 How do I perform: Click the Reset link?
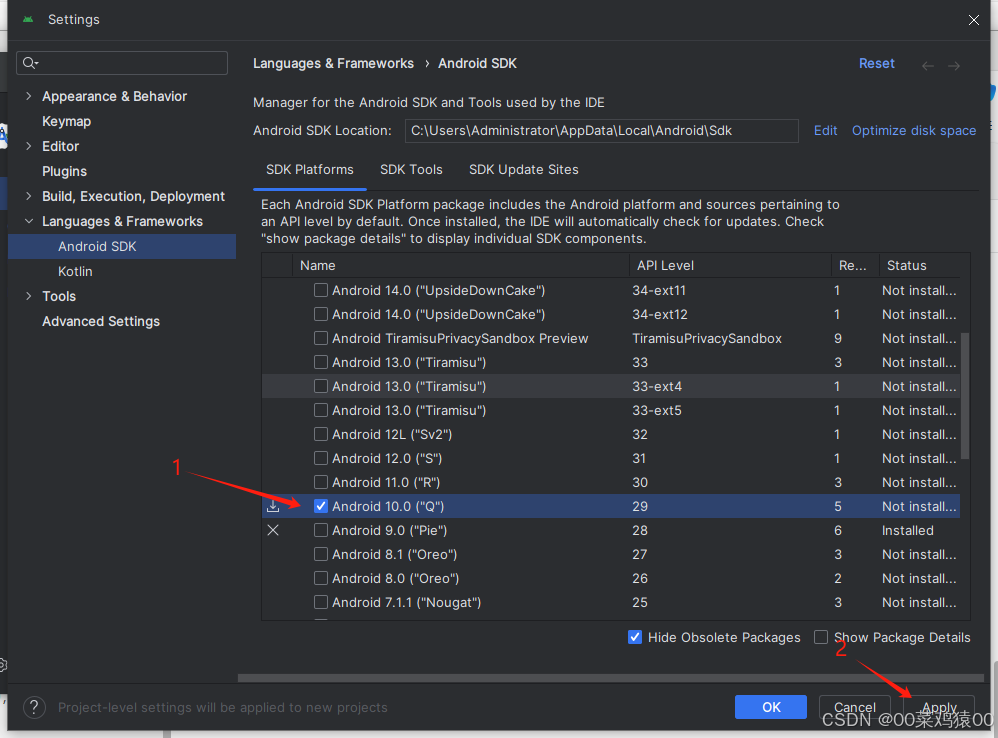point(876,64)
